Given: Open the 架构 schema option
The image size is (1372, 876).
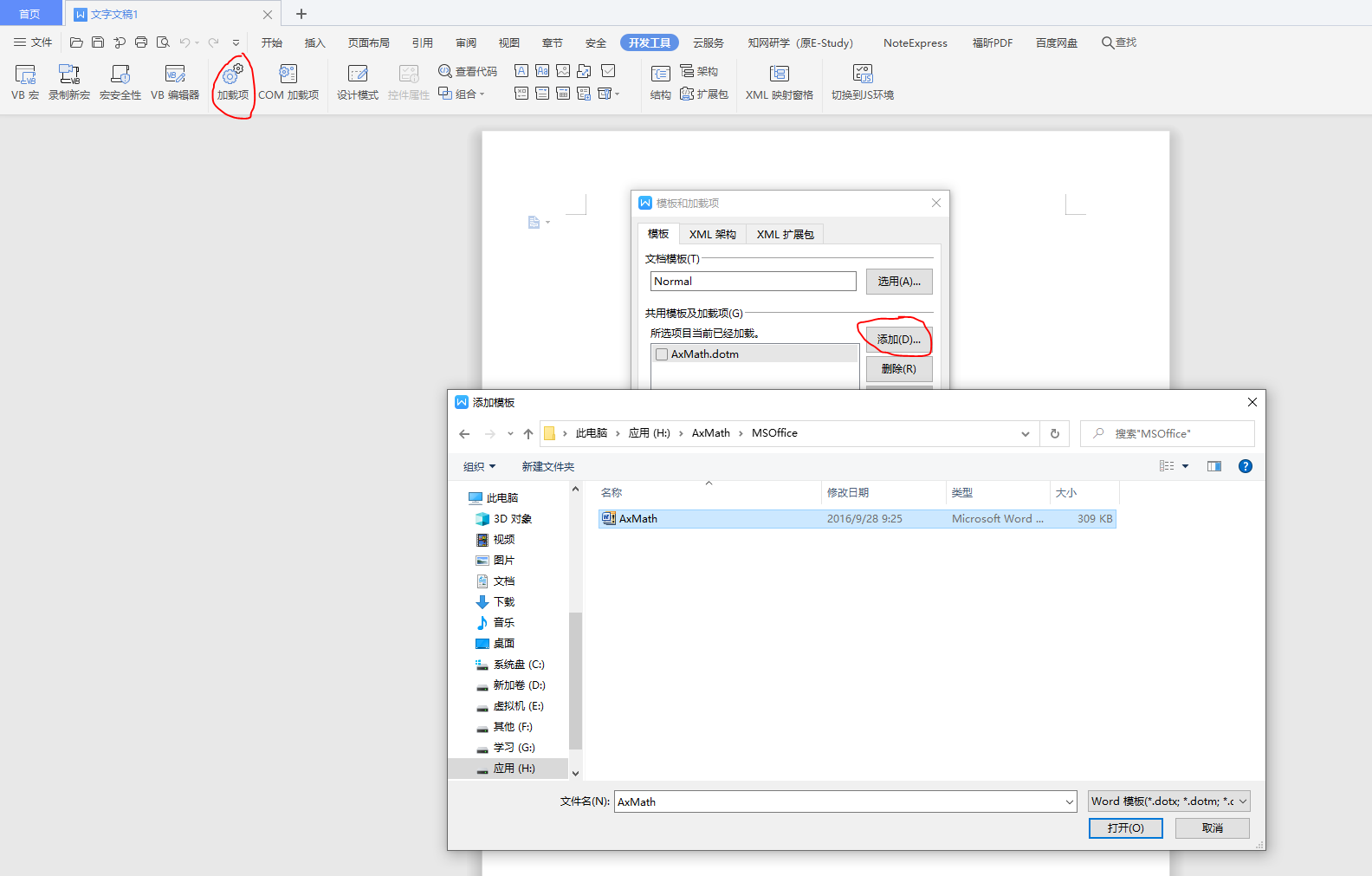Looking at the screenshot, I should (x=699, y=71).
